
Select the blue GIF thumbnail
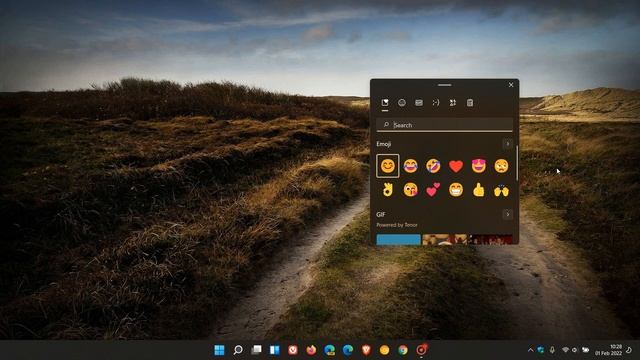[398, 239]
